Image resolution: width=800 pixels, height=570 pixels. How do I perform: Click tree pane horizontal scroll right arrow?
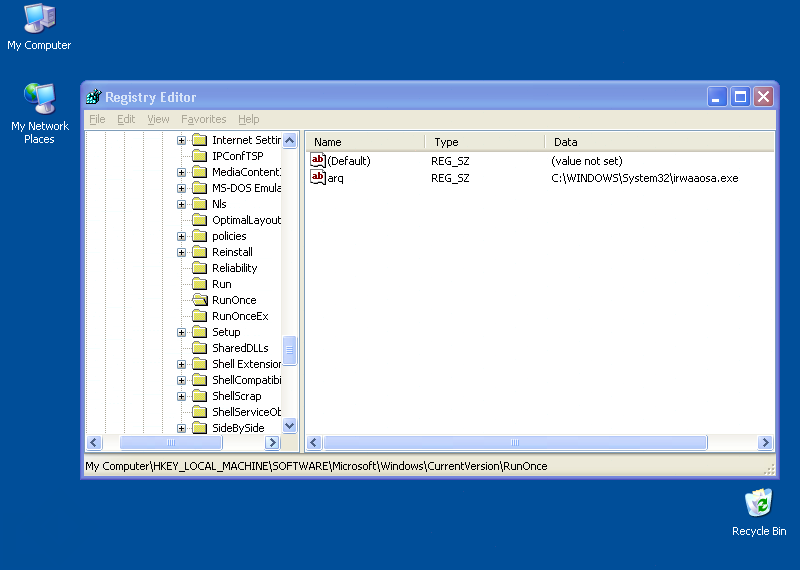point(272,442)
